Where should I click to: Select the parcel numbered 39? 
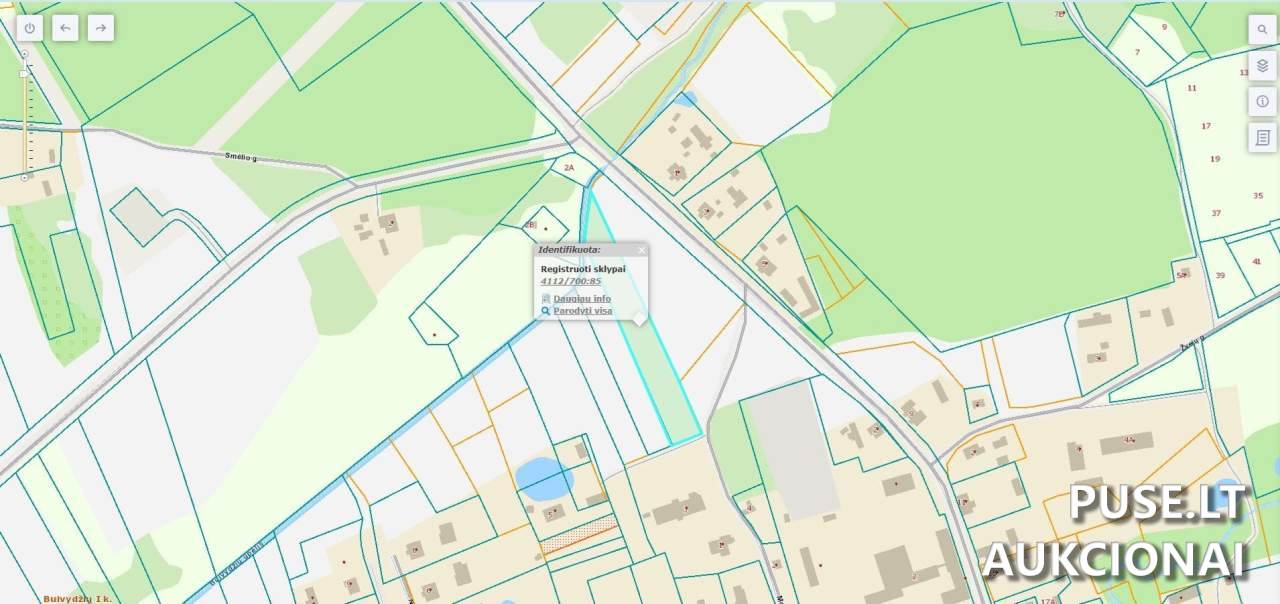point(1220,275)
